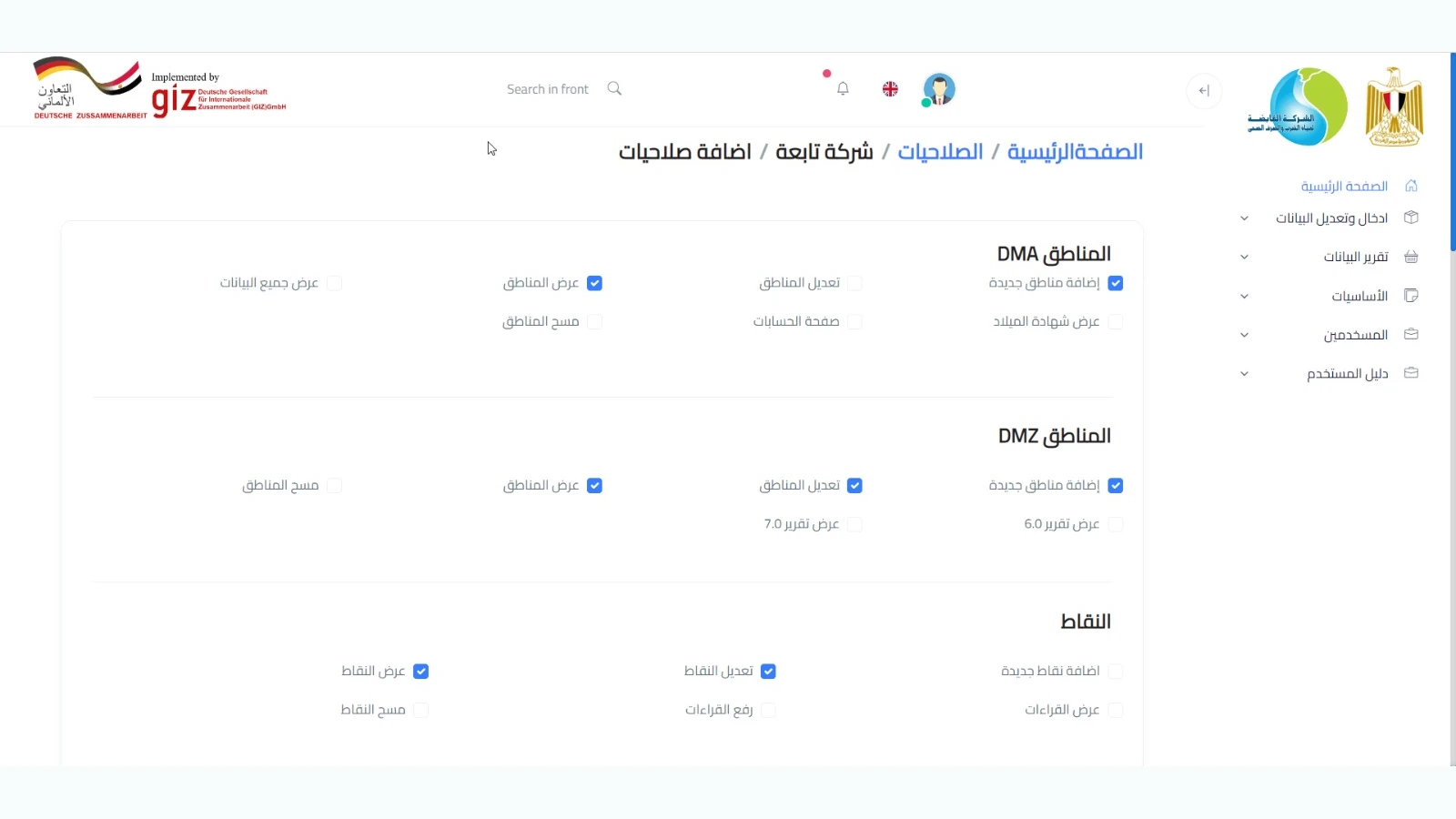Click the German cooperation flag logo
Image resolution: width=1456 pixels, height=819 pixels.
click(88, 88)
